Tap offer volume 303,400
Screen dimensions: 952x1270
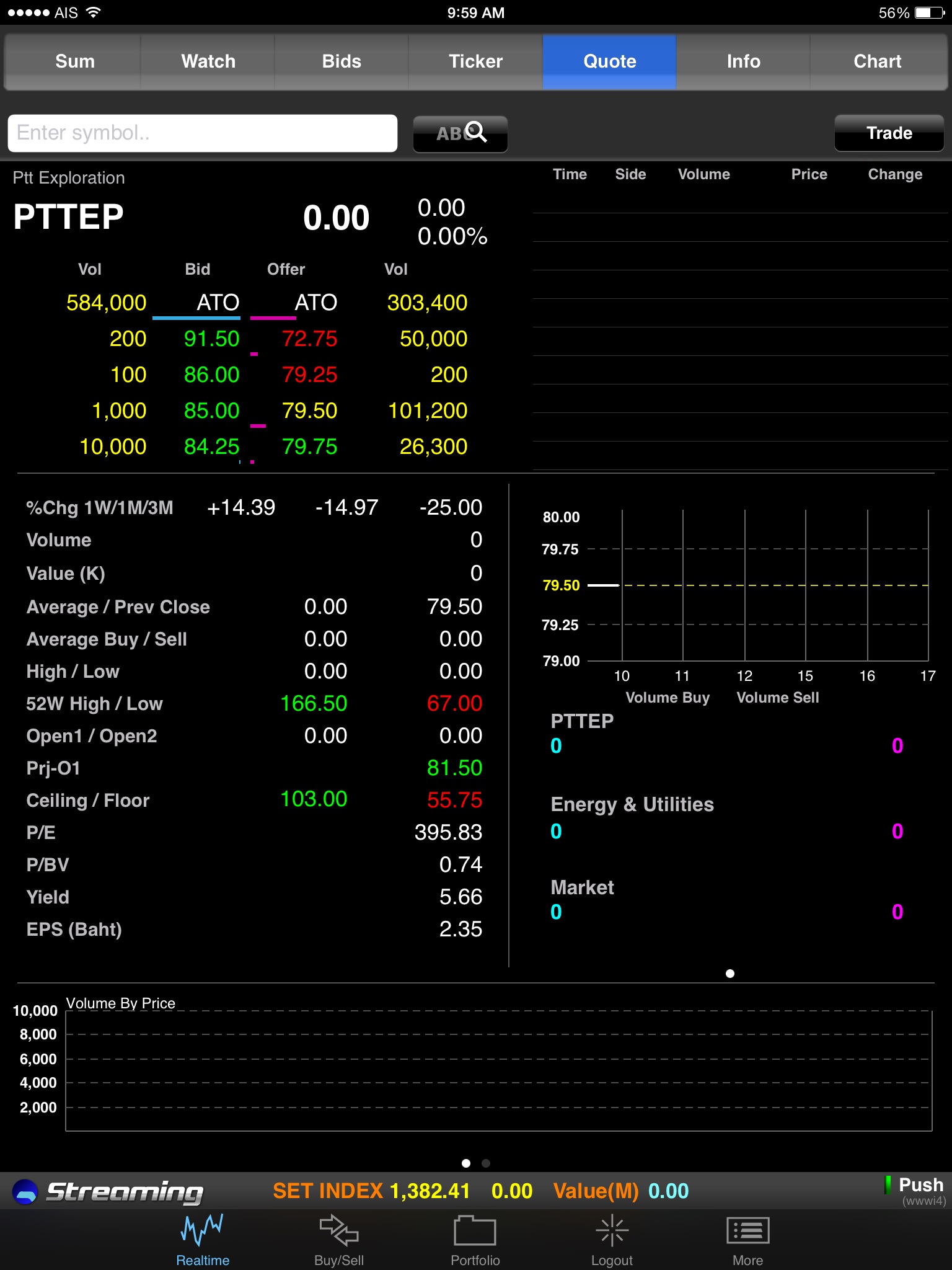coord(427,303)
